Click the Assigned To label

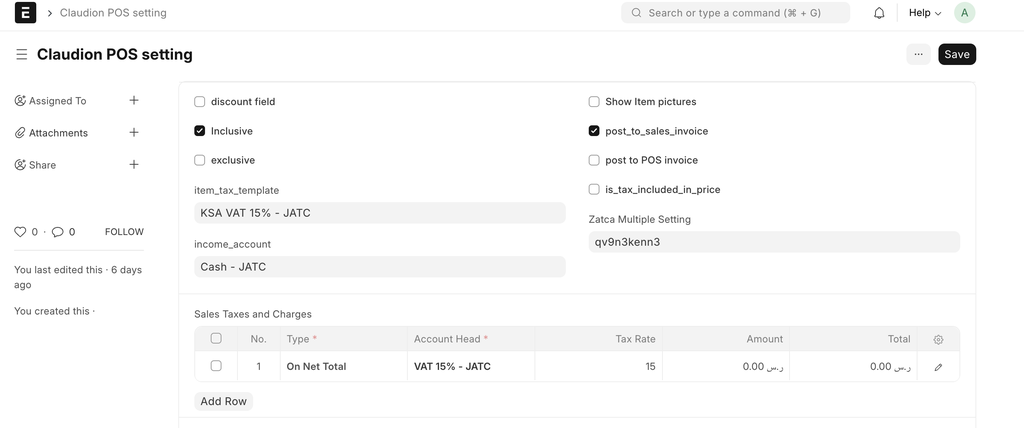pos(57,101)
